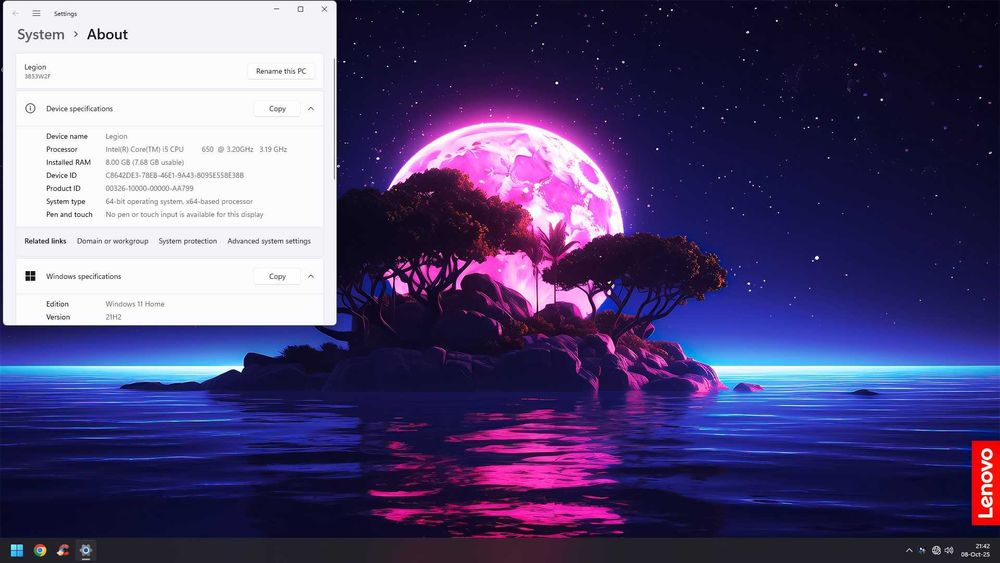Open the Settings hamburger navigation menu
Image resolution: width=1000 pixels, height=563 pixels.
[x=36, y=13]
